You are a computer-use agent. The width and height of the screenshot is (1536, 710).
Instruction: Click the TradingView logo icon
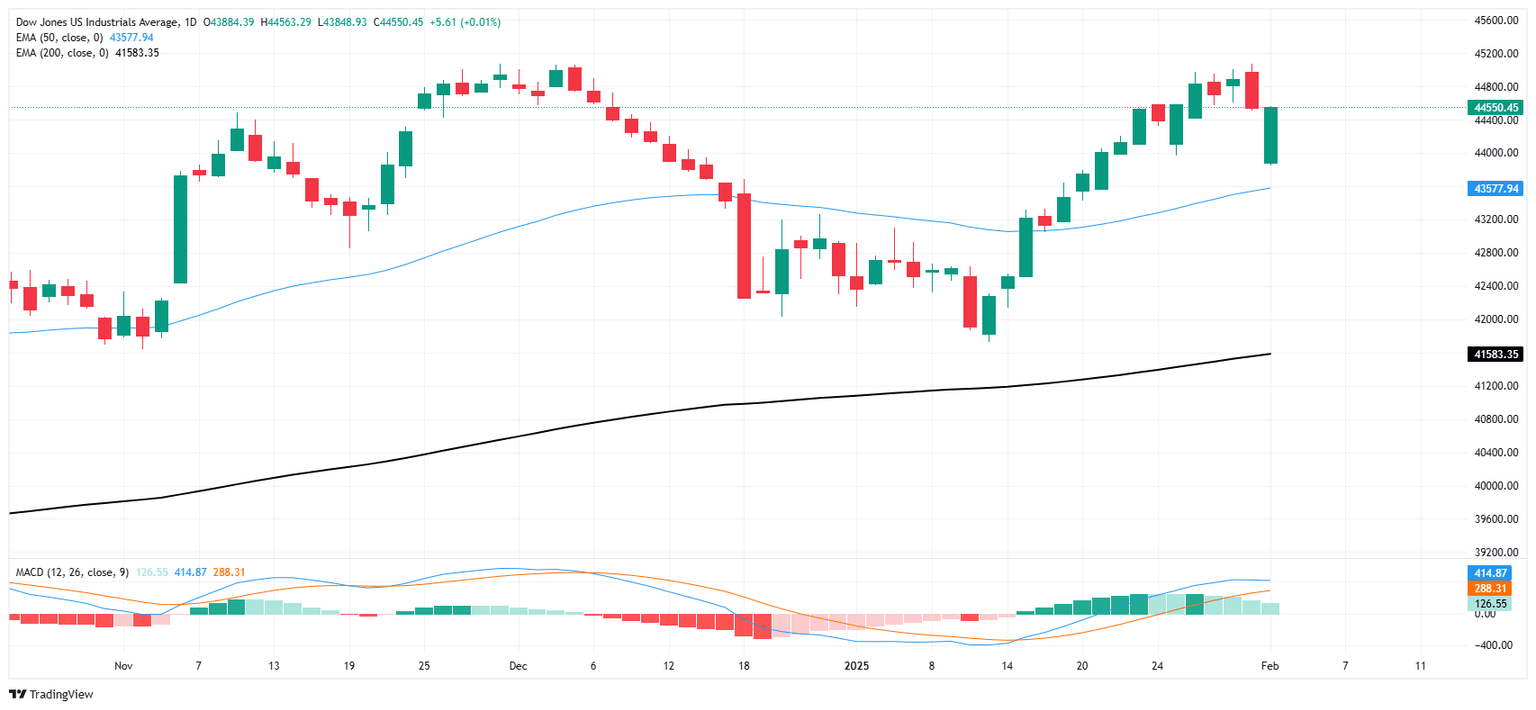[x=17, y=694]
